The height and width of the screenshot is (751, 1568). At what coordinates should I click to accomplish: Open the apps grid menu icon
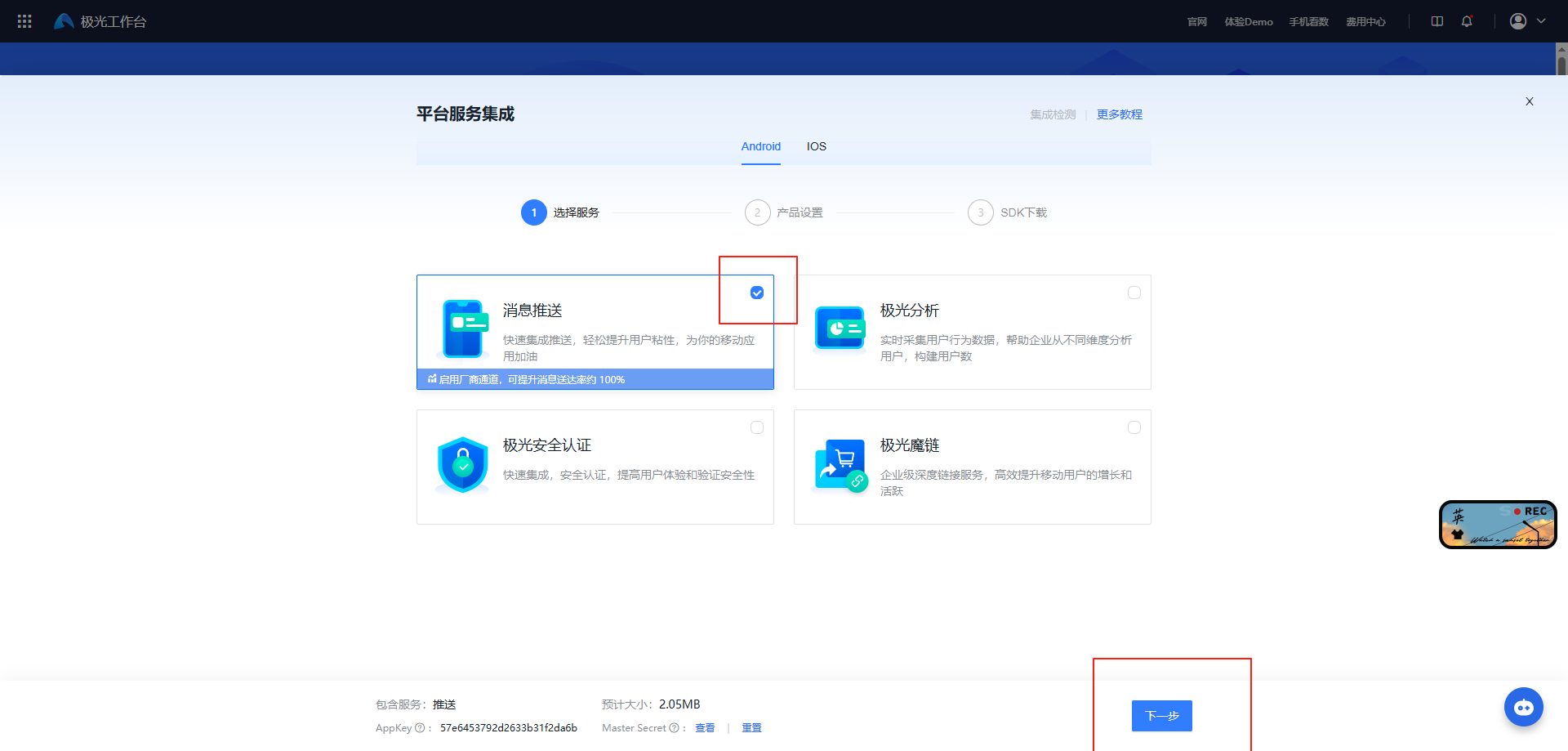[24, 21]
